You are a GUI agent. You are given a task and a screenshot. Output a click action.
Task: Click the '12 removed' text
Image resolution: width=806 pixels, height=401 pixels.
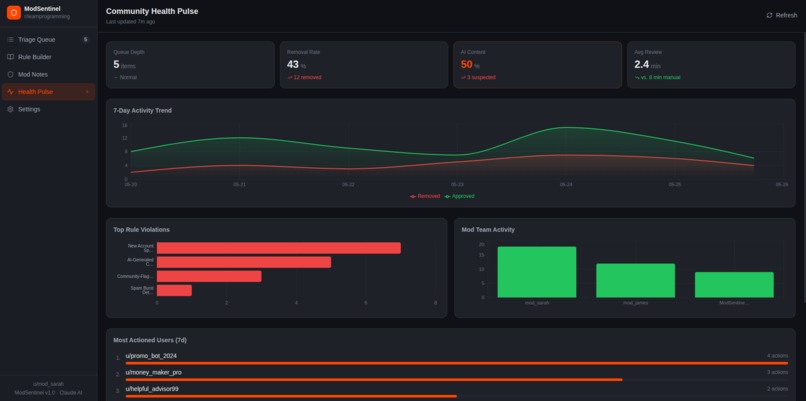click(307, 78)
